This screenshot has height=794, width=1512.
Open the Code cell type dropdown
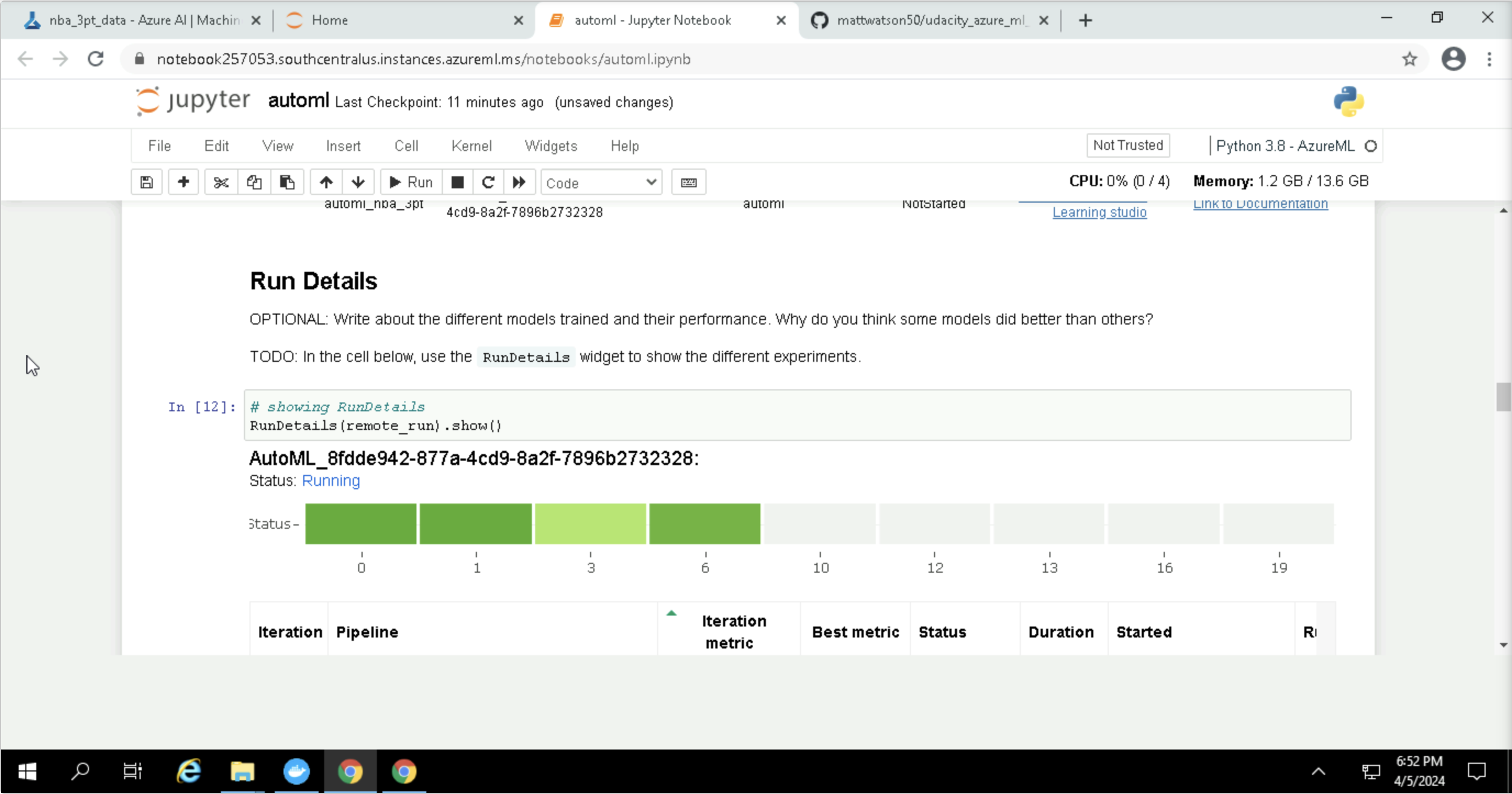[601, 183]
